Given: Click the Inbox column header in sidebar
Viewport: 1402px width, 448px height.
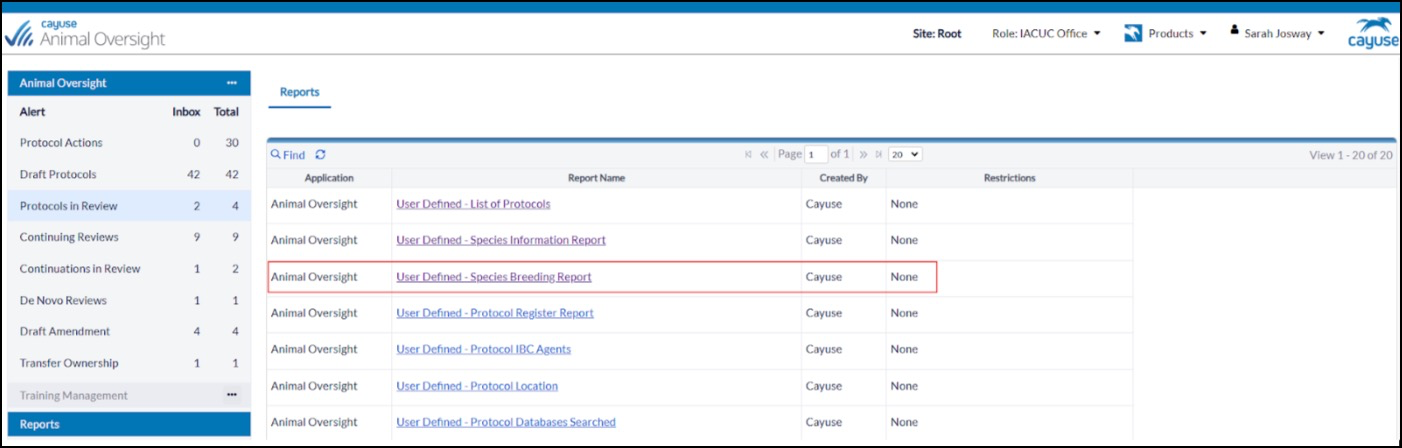Looking at the screenshot, I should pos(186,112).
